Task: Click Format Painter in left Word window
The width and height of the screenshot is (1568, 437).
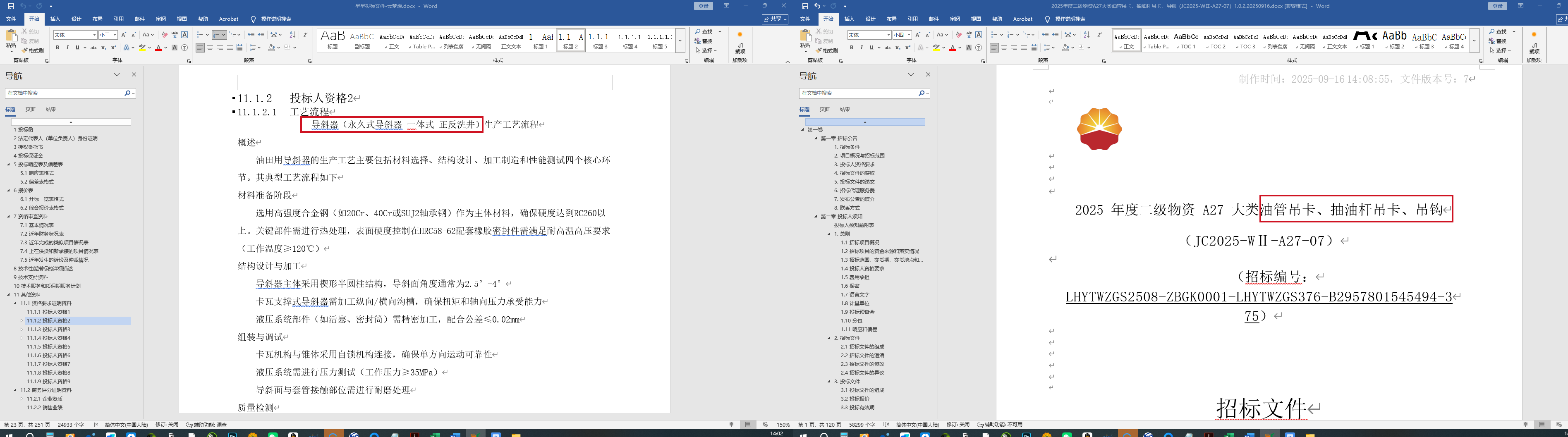Action: [x=33, y=50]
